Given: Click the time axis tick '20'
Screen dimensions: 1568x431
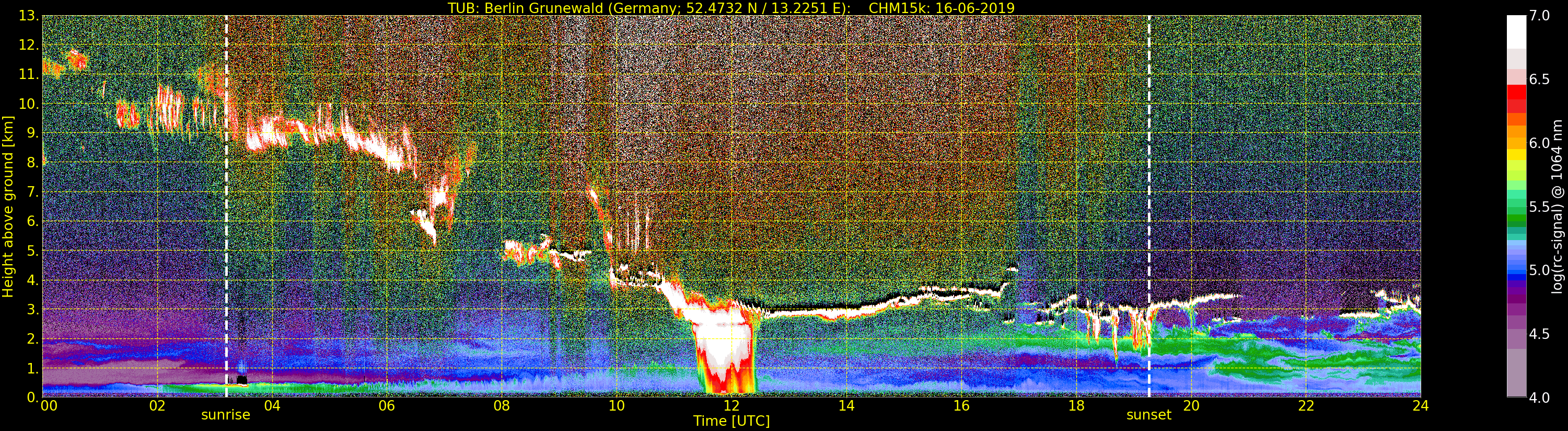Looking at the screenshot, I should [1191, 406].
